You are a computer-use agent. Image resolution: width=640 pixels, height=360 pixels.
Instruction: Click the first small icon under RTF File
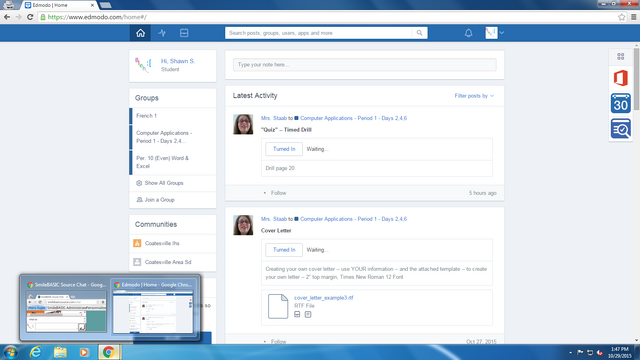(x=297, y=314)
